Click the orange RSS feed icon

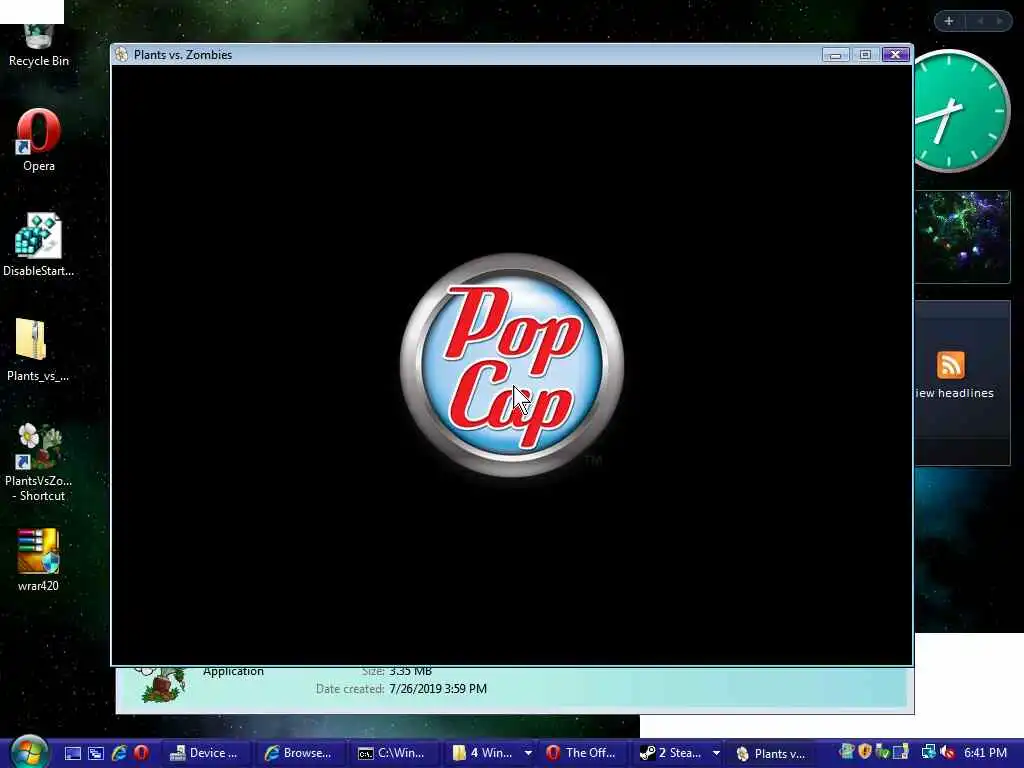click(951, 364)
